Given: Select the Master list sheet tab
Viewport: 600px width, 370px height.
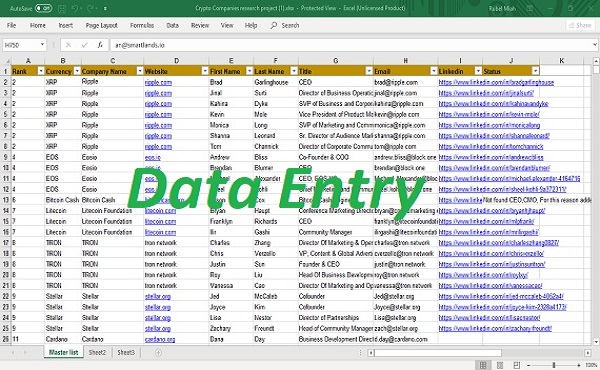Looking at the screenshot, I should (64, 352).
